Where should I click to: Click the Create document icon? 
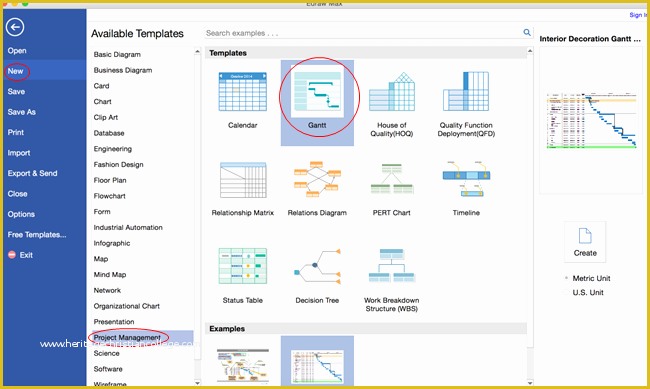[x=585, y=242]
